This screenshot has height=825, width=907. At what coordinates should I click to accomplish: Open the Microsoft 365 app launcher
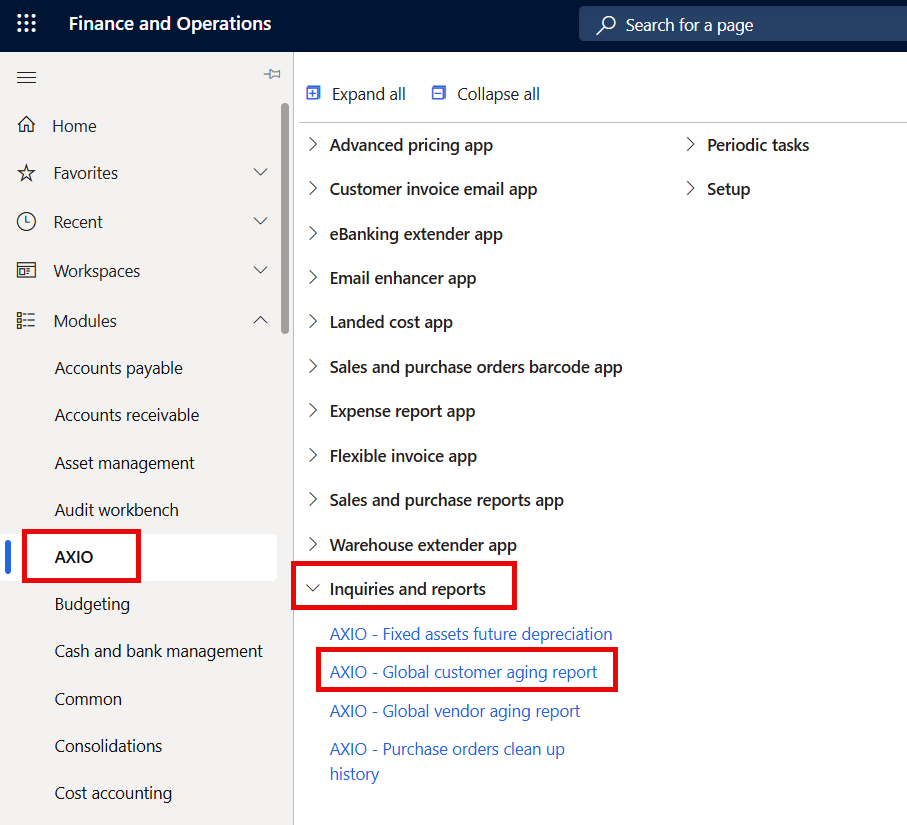coord(25,24)
